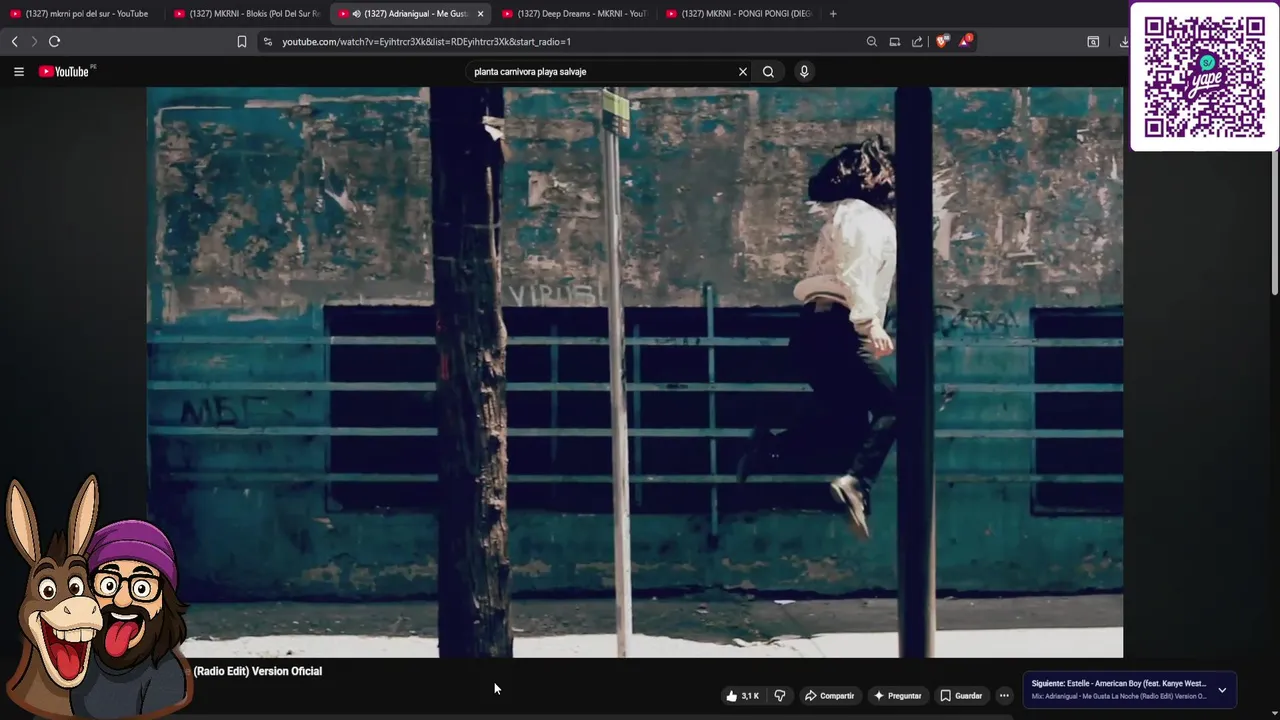
Task: Switch to 'MKRNI - Blokis (Pol Del Sur' tab
Action: pyautogui.click(x=246, y=14)
